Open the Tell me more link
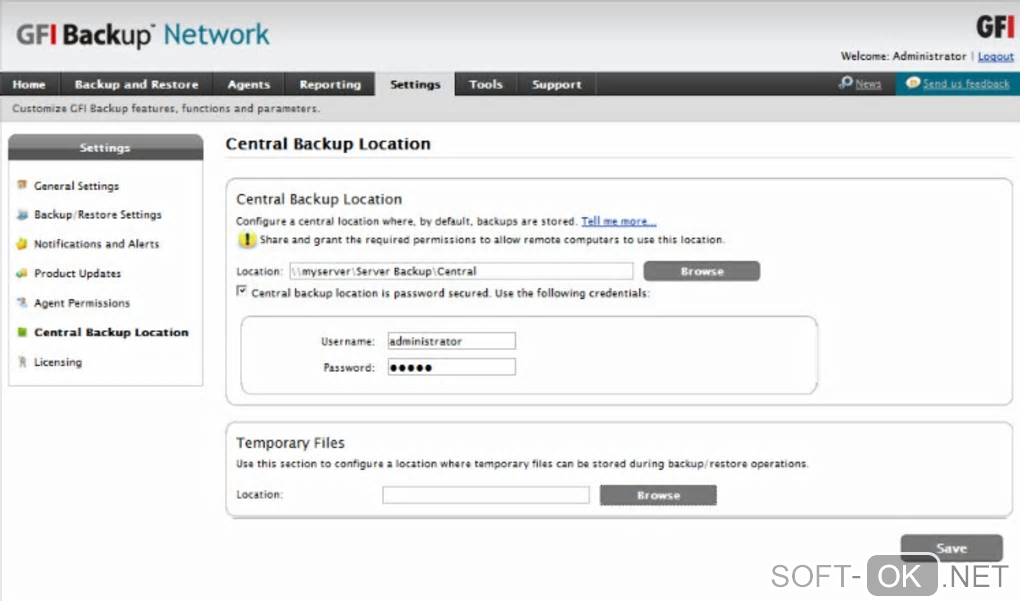The width and height of the screenshot is (1020, 601). click(x=619, y=221)
